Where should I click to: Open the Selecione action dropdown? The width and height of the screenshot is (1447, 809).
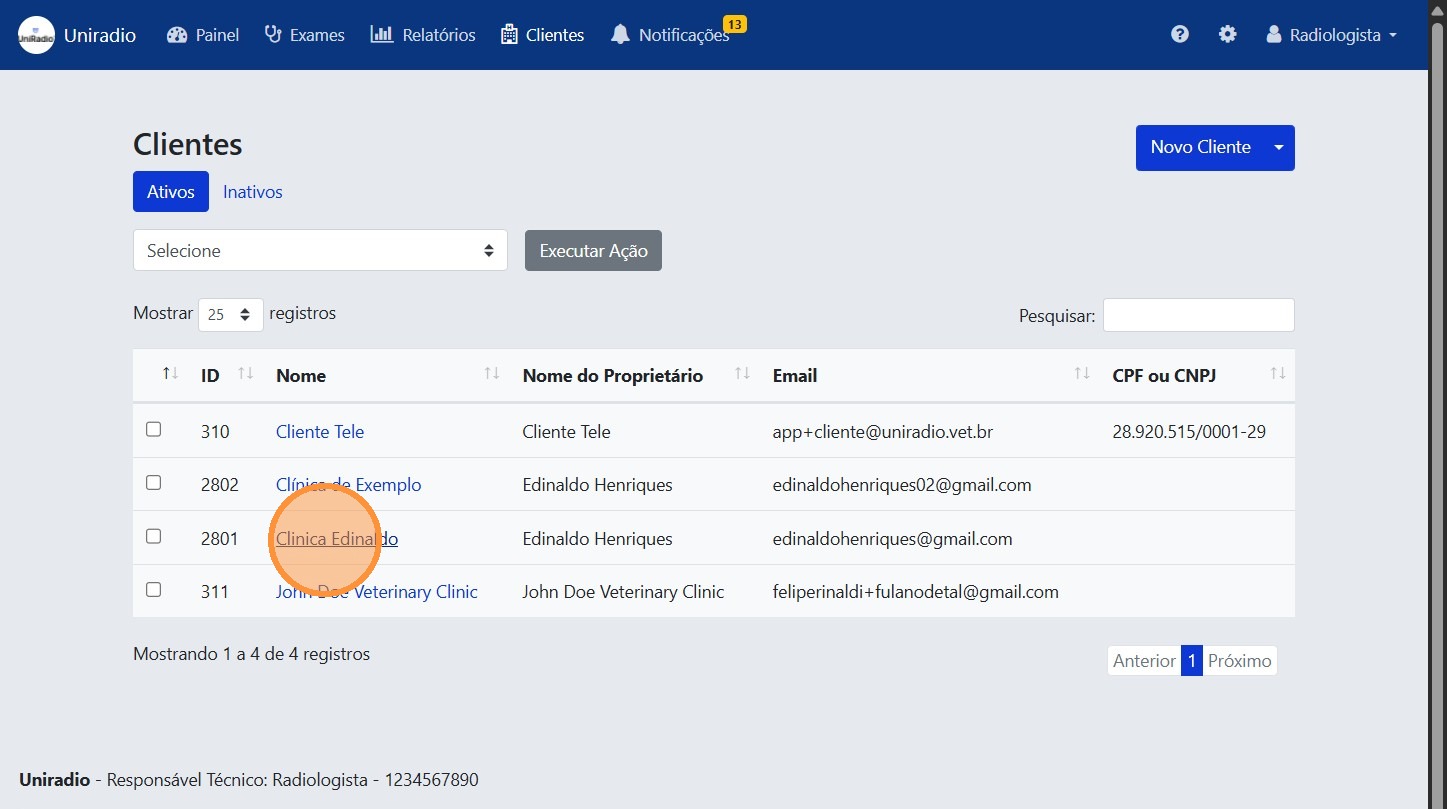320,250
